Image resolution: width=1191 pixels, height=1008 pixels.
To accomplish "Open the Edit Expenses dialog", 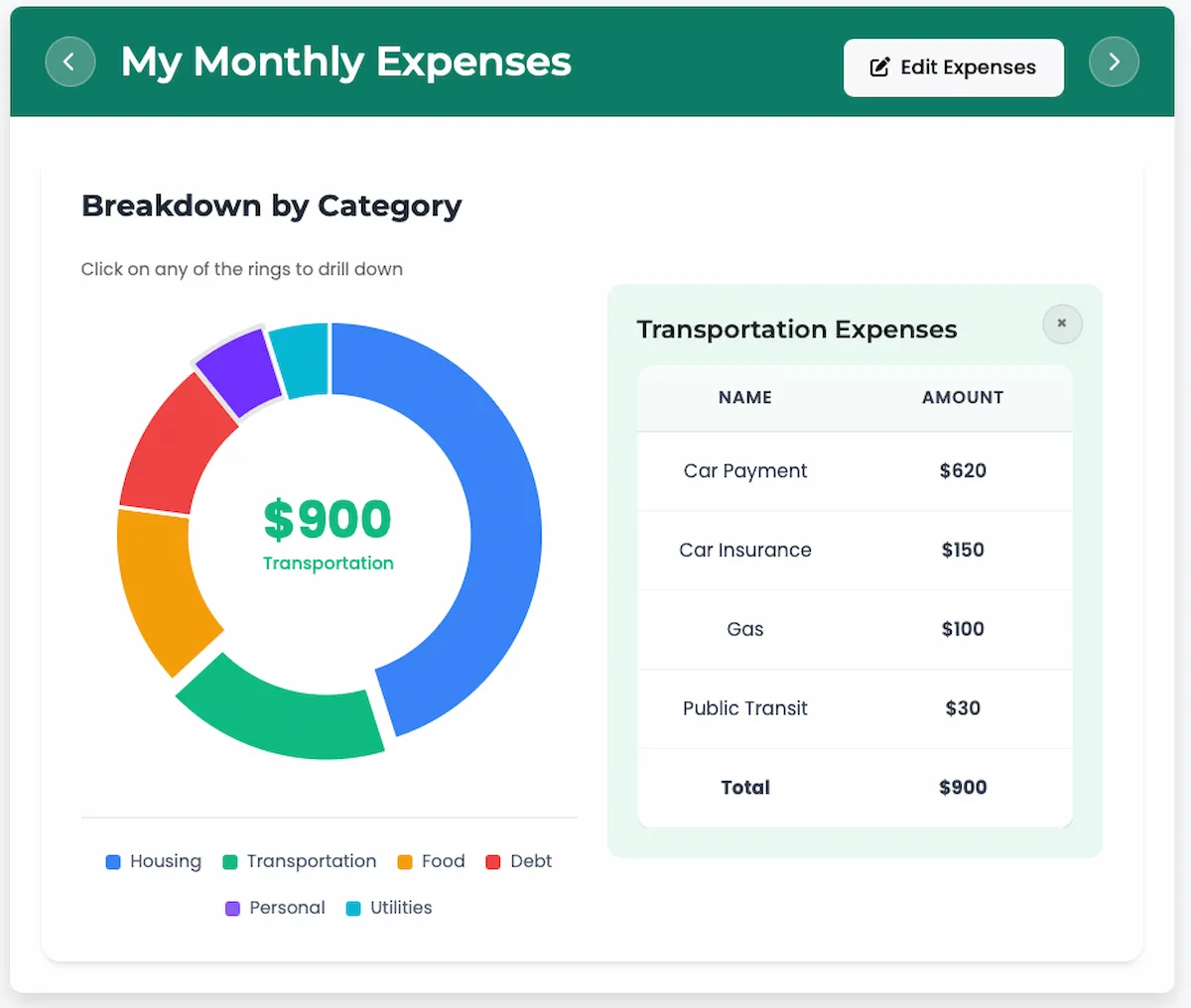I will click(x=953, y=67).
